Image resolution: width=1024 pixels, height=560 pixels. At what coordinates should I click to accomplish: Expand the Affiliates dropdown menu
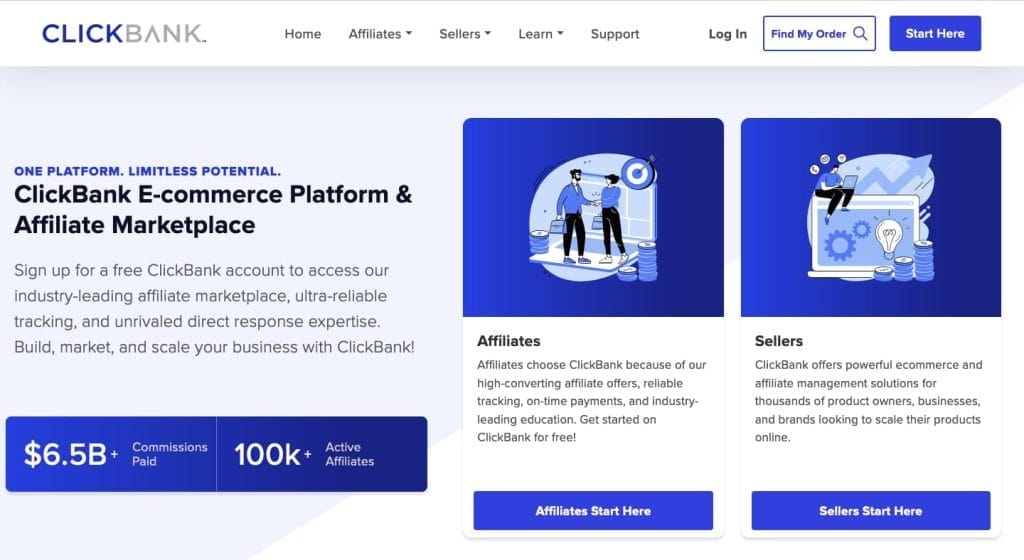380,34
